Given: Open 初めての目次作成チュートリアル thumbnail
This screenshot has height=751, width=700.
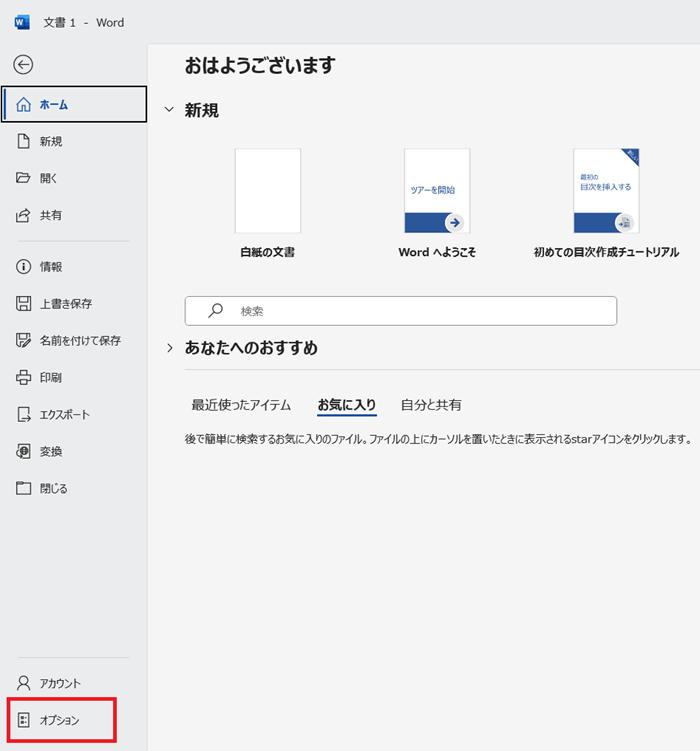Looking at the screenshot, I should [x=607, y=191].
